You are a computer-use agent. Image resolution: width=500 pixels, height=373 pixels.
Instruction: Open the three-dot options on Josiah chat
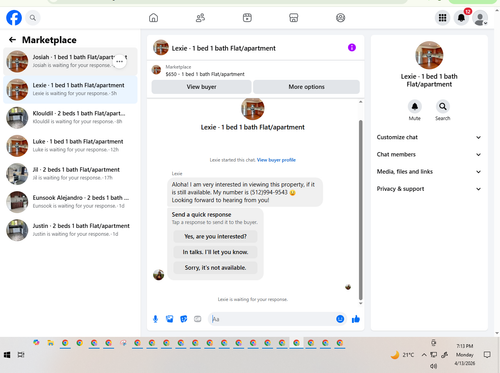coord(119,61)
